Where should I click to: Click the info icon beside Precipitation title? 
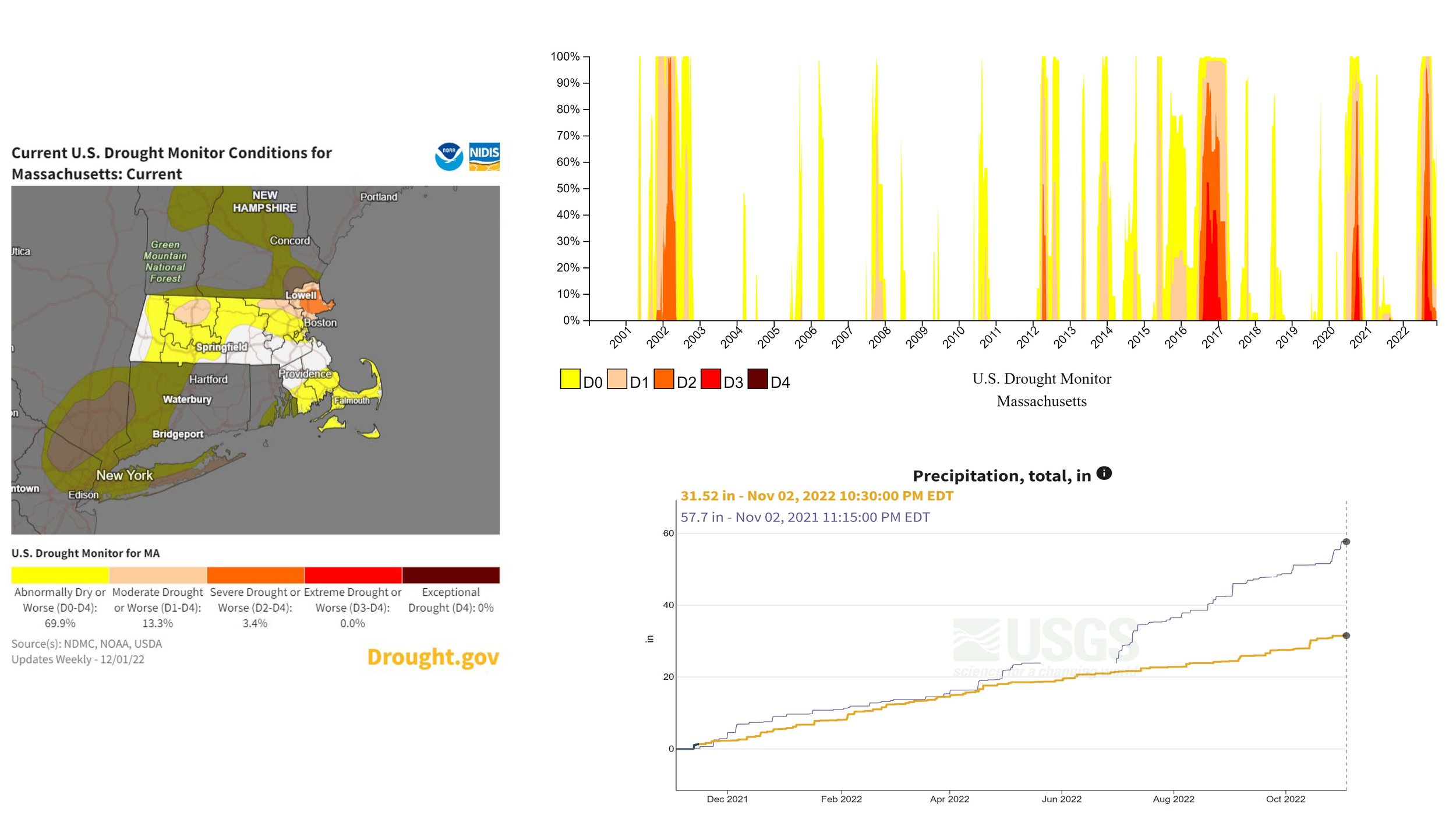point(1104,473)
